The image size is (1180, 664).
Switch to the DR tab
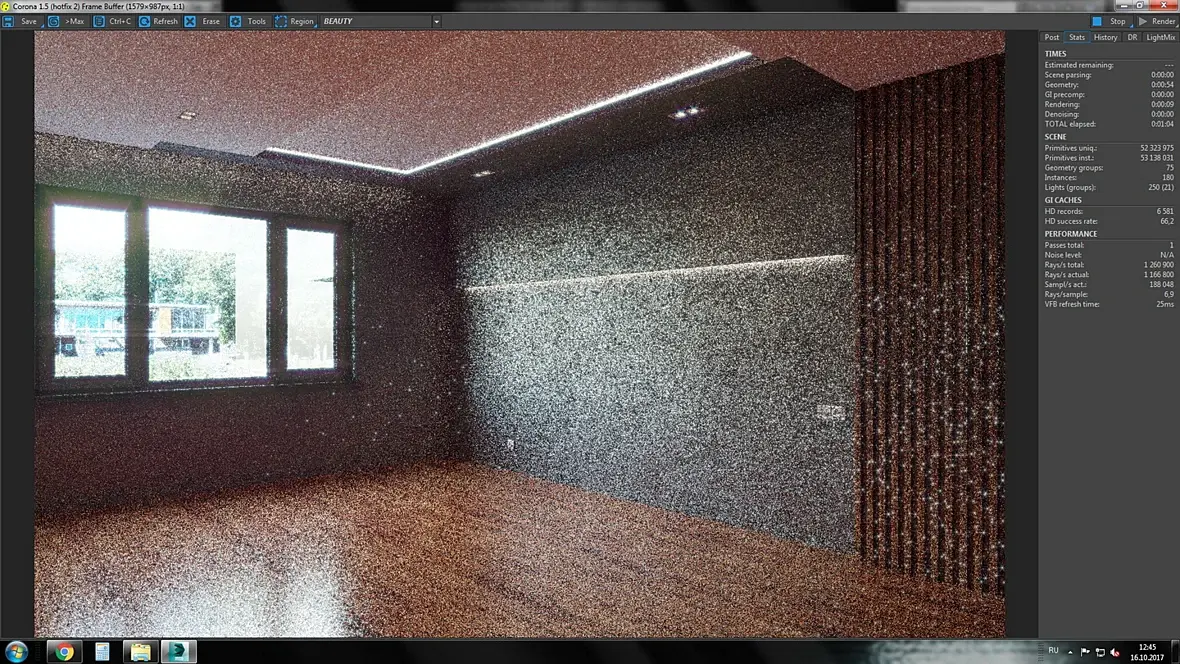point(1132,37)
